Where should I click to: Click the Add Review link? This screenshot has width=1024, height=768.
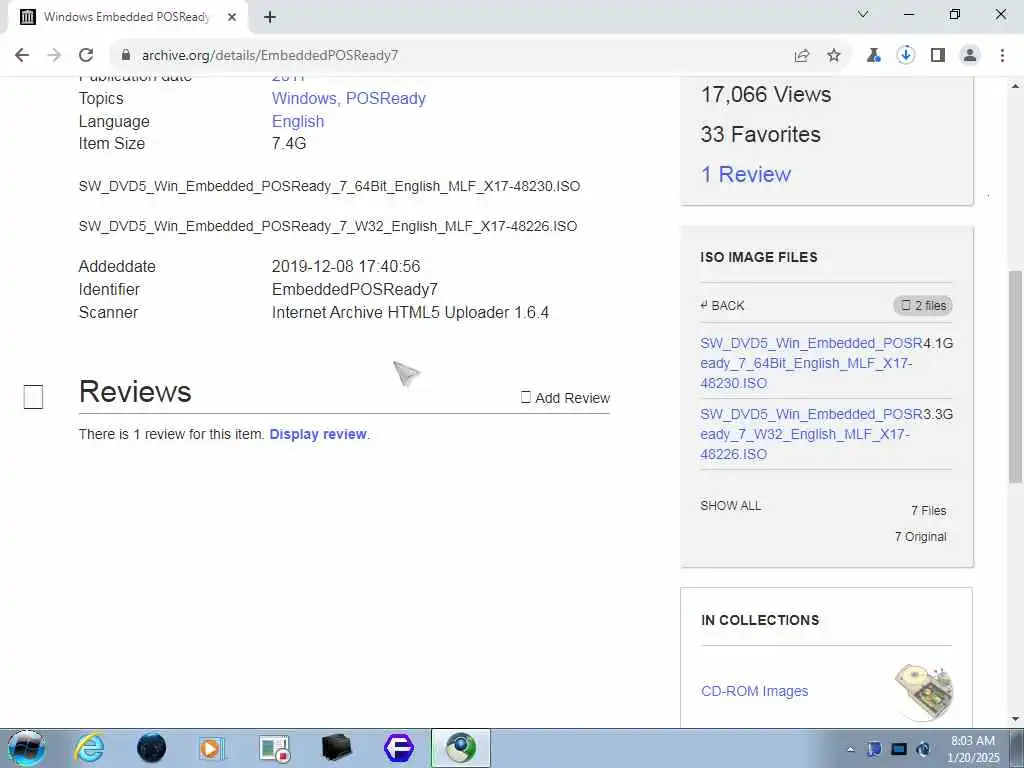click(x=566, y=398)
